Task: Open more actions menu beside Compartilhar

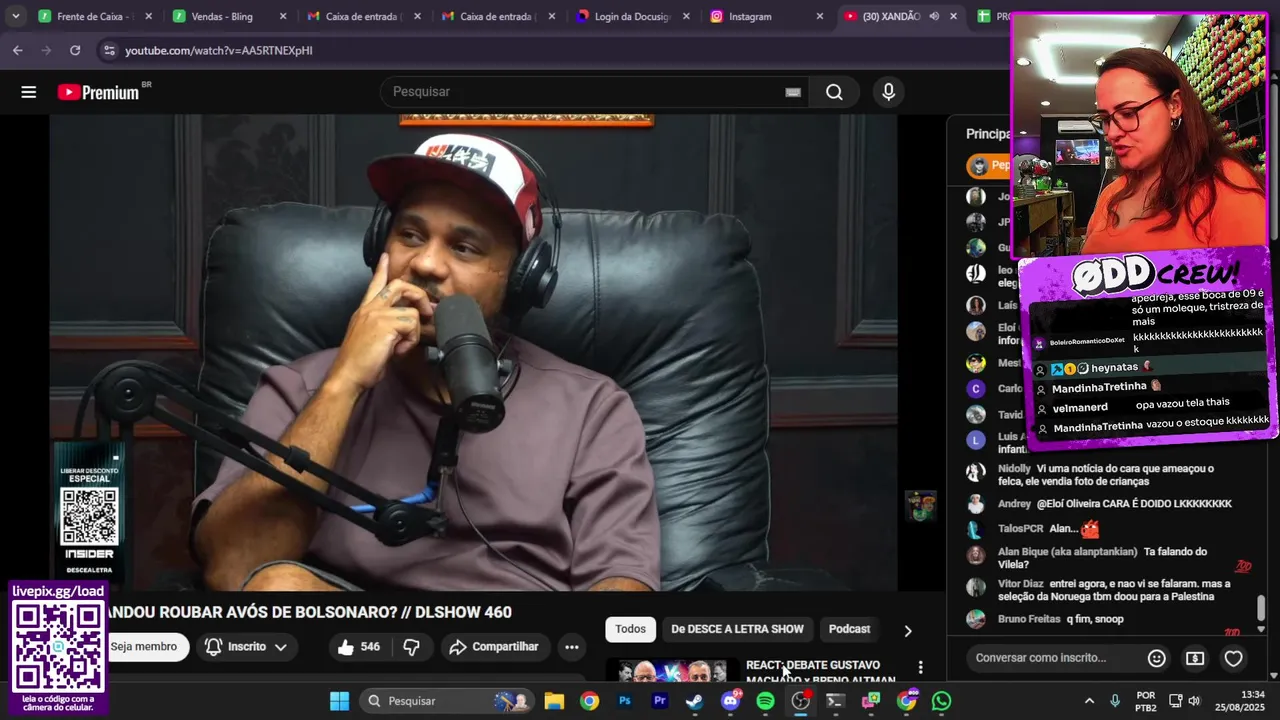Action: (x=572, y=647)
